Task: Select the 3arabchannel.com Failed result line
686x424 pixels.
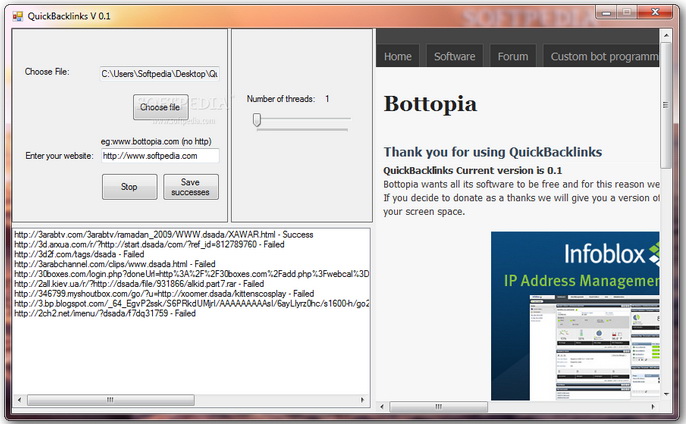Action: [x=115, y=264]
